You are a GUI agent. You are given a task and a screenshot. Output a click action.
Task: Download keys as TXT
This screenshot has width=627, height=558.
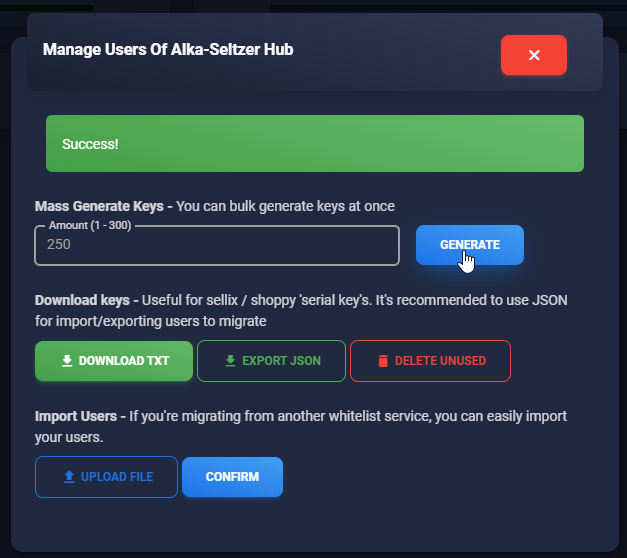(x=114, y=361)
